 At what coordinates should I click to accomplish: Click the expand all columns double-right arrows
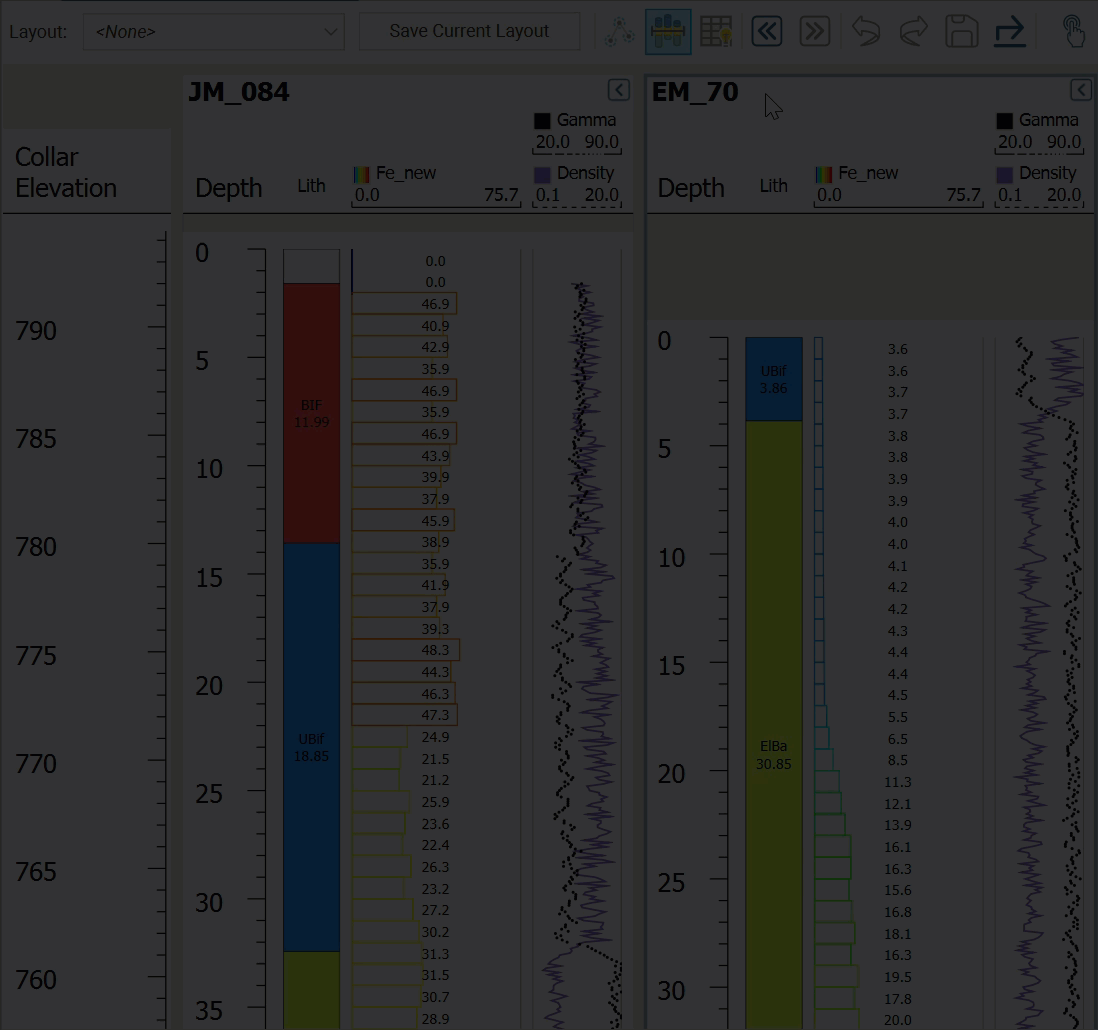tap(815, 32)
